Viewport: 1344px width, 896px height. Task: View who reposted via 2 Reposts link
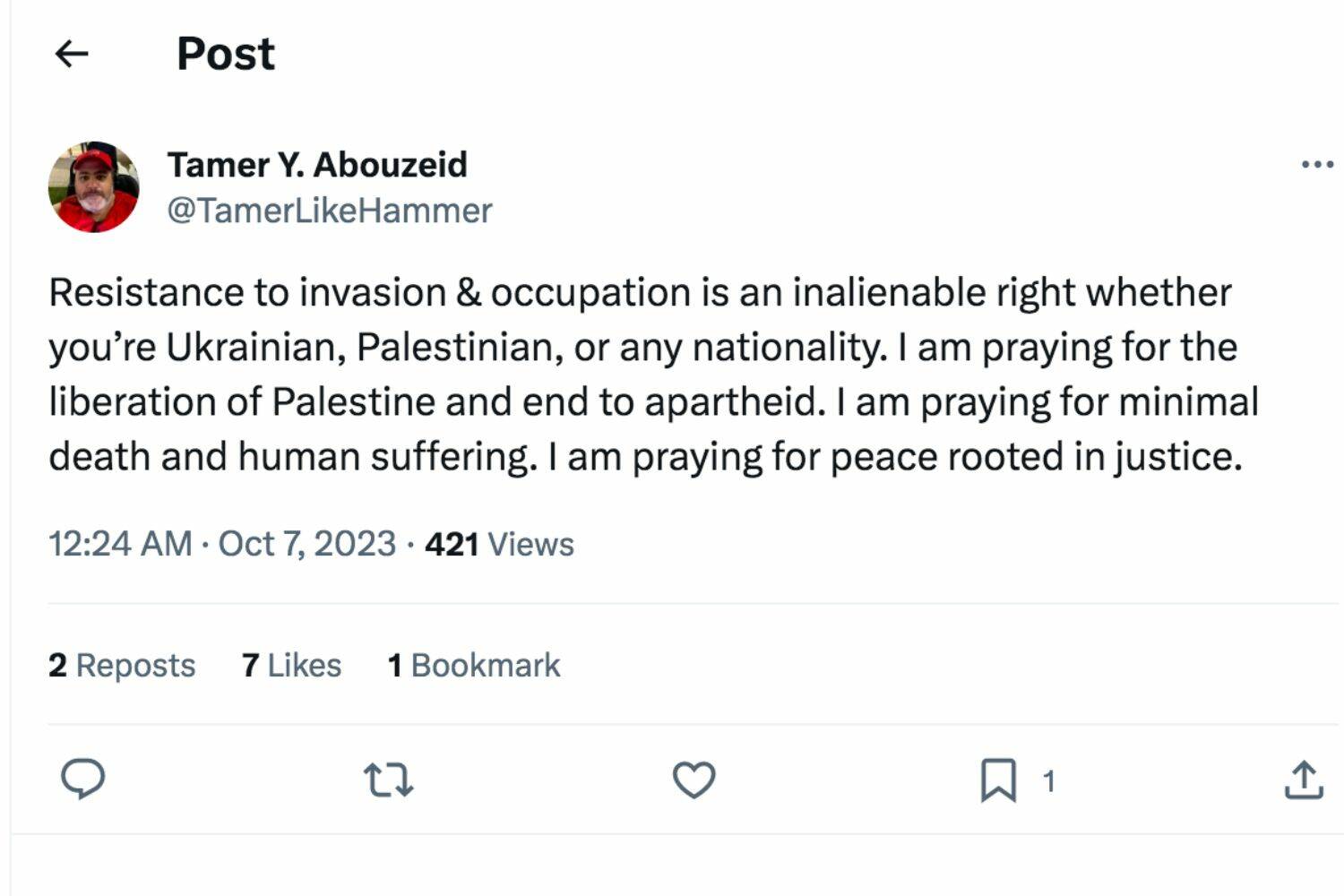point(123,665)
